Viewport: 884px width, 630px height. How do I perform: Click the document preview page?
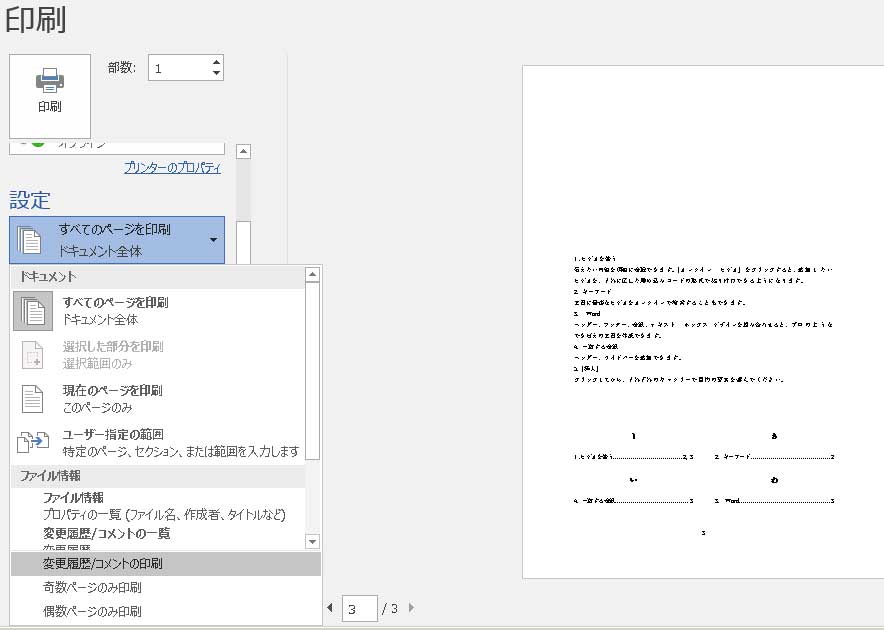(x=702, y=320)
